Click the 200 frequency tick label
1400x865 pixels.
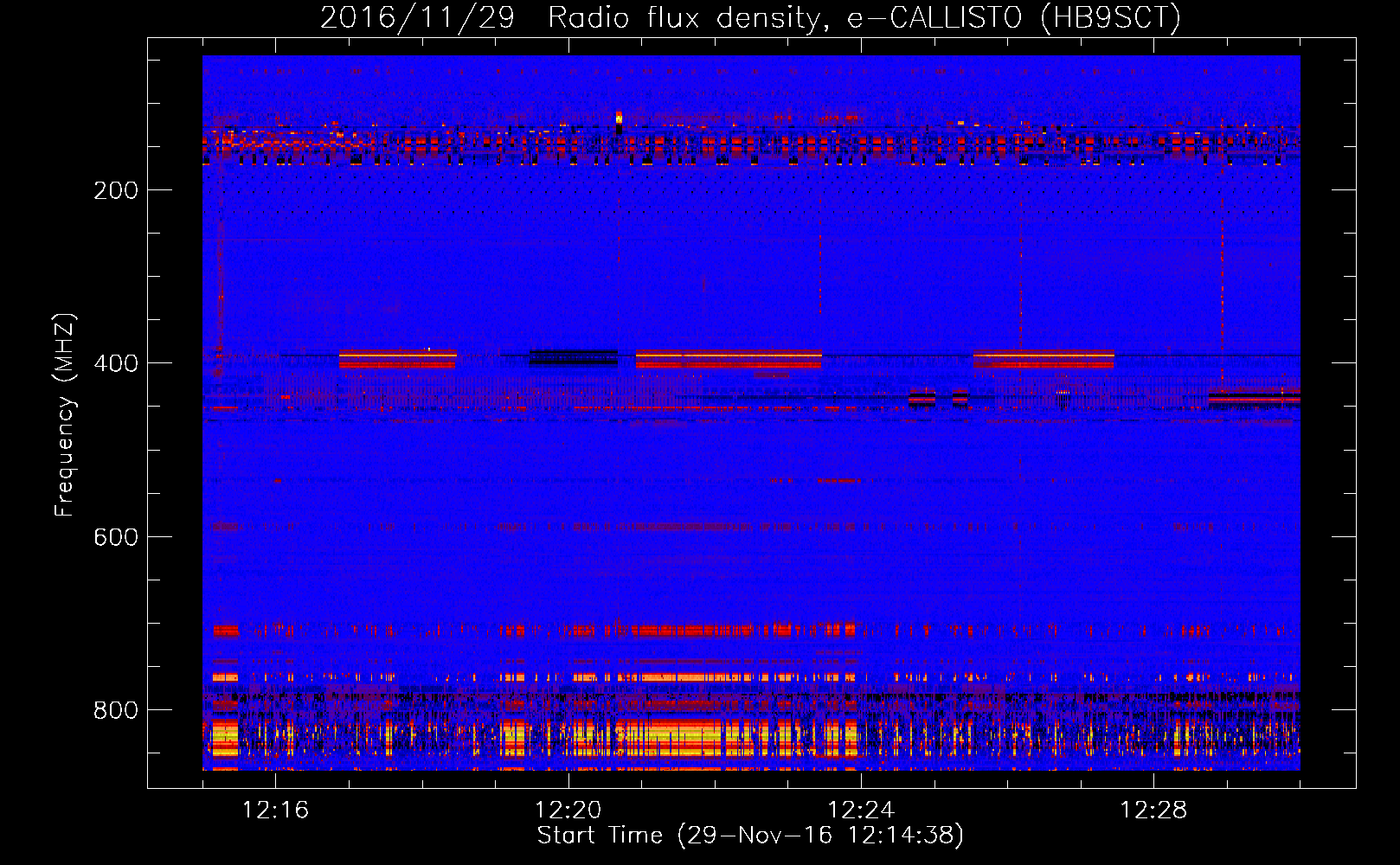116,190
